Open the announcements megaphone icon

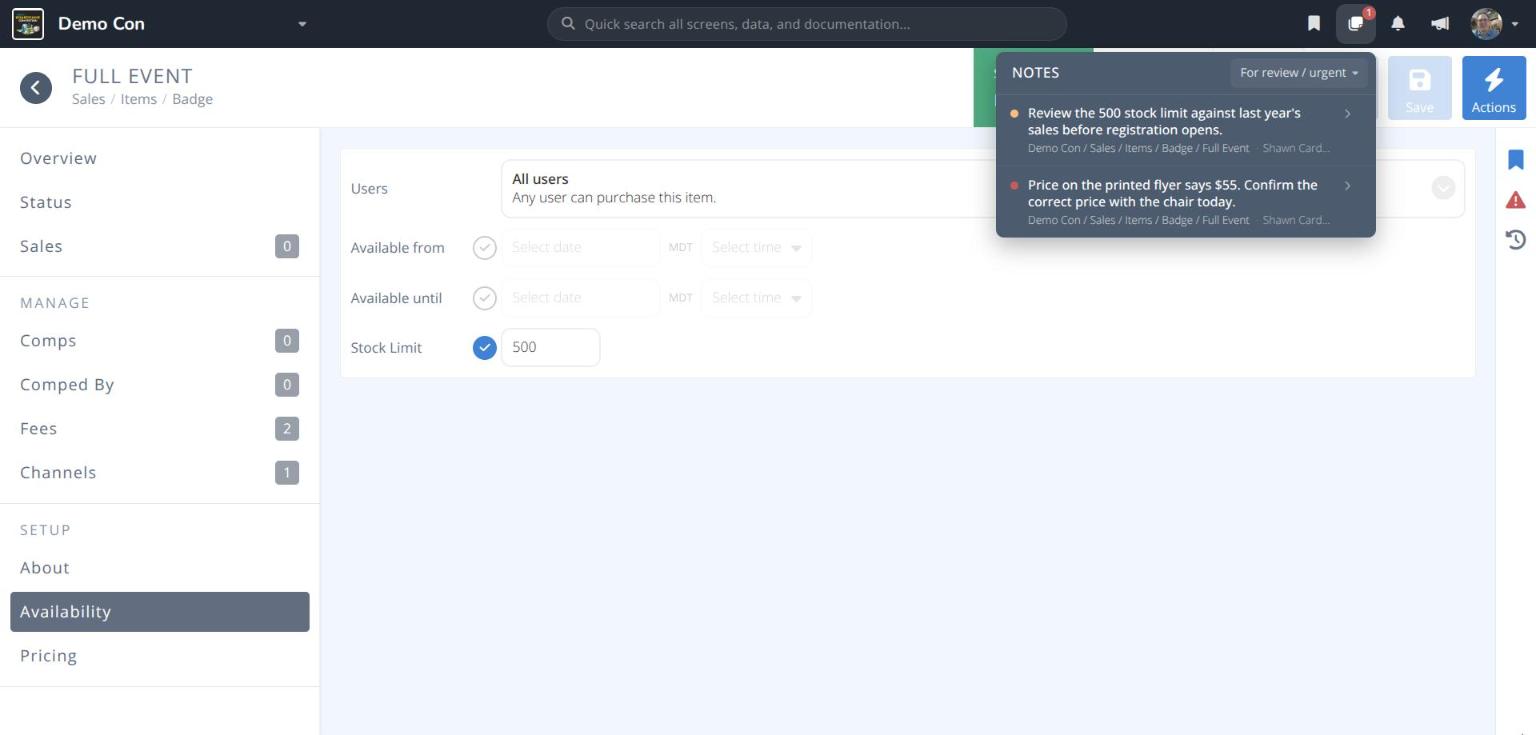(1440, 24)
